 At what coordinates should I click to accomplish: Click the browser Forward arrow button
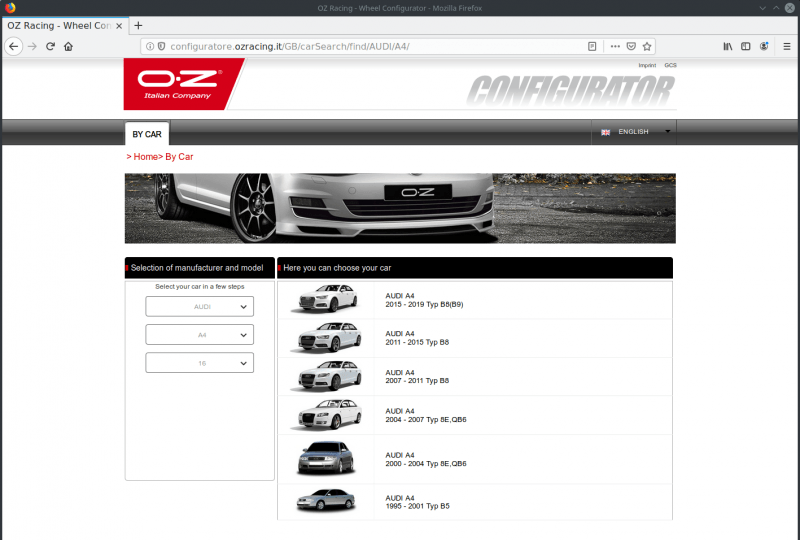tap(32, 46)
